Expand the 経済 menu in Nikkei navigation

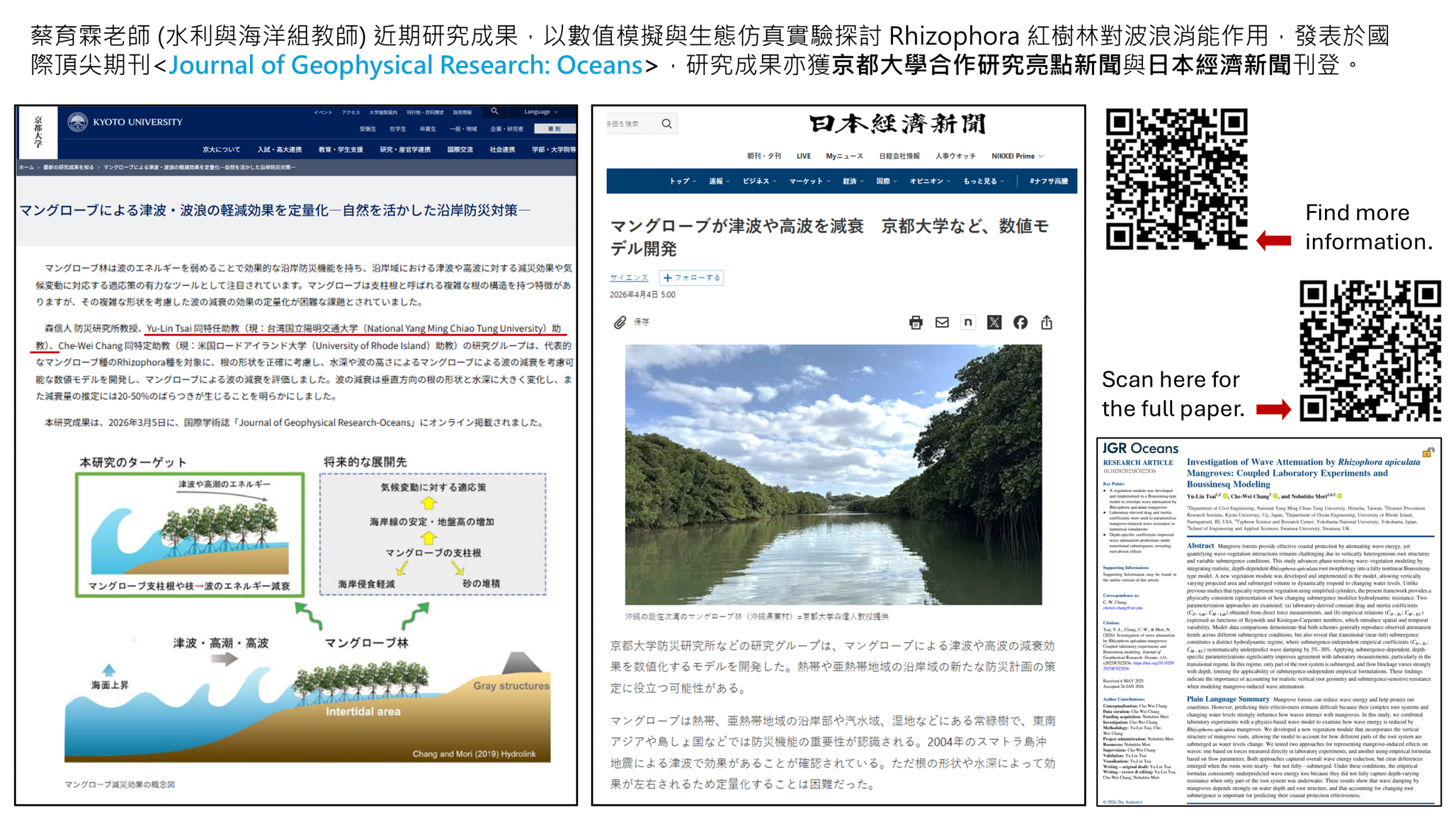click(x=853, y=181)
